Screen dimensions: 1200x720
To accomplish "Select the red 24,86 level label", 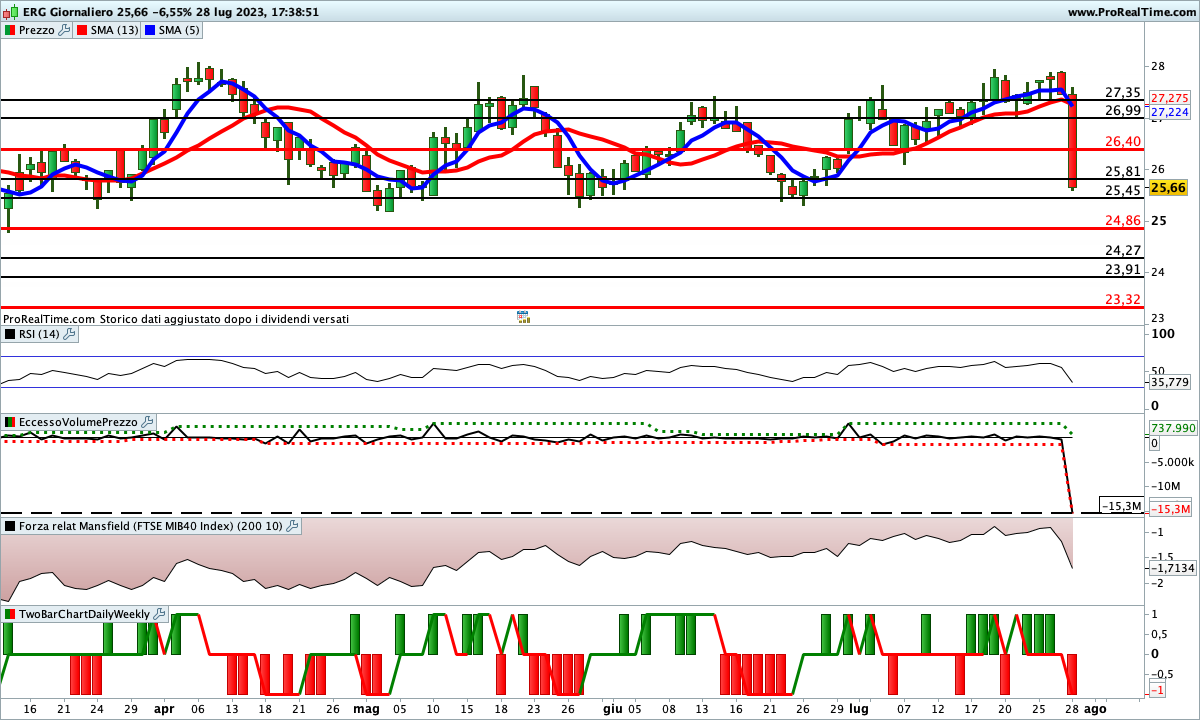I will [1122, 220].
